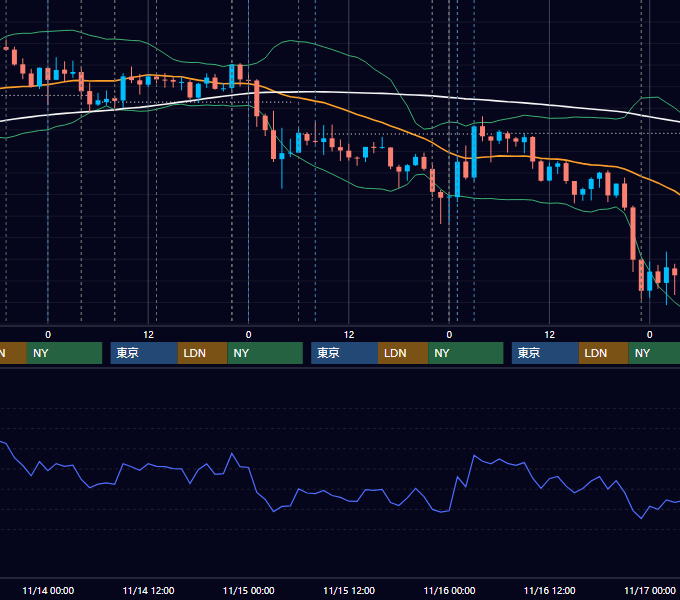
Task: Click the 11/15 00:00 date label
Action: (248, 590)
